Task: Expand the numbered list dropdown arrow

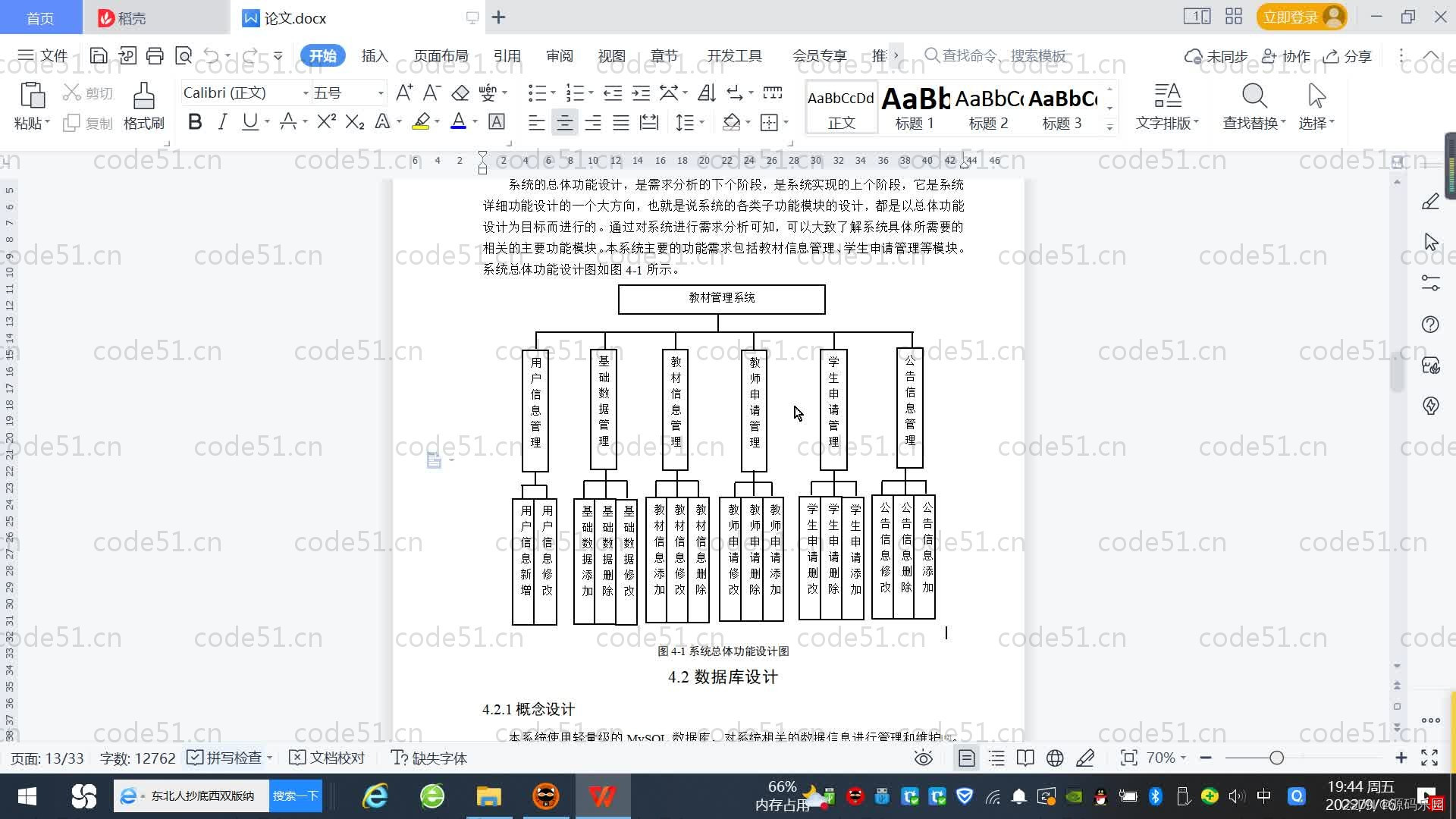Action: 591,93
